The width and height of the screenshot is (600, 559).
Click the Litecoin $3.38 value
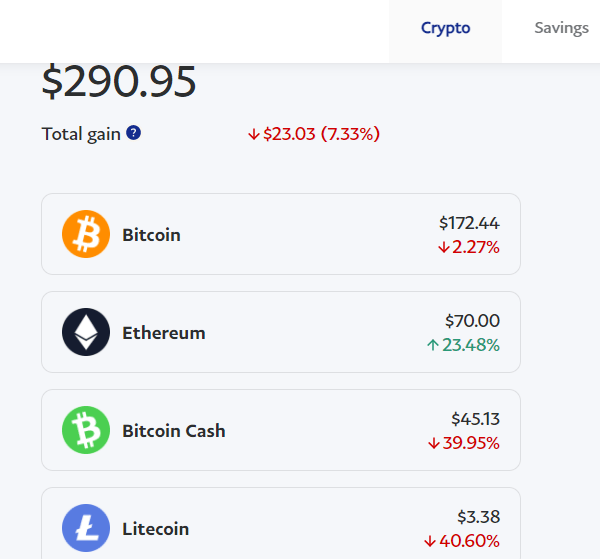click(x=479, y=517)
